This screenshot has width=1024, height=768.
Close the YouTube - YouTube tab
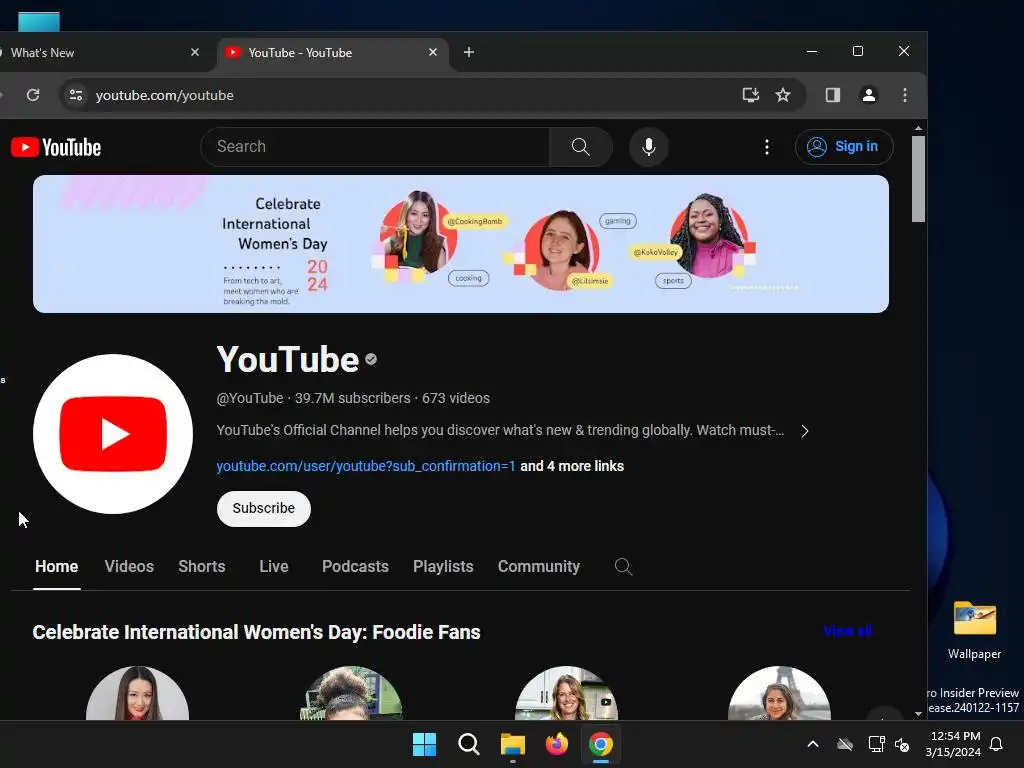point(433,52)
